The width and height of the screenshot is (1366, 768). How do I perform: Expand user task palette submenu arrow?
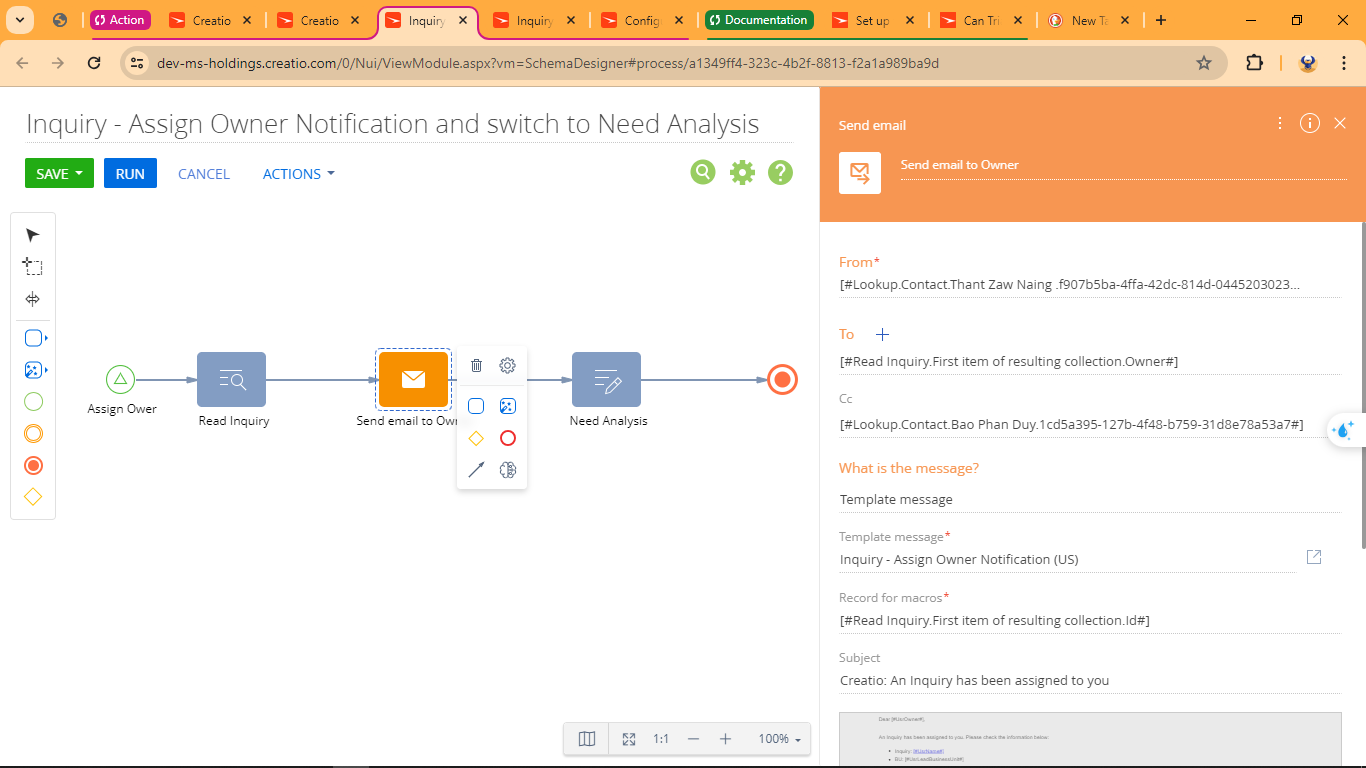[47, 338]
